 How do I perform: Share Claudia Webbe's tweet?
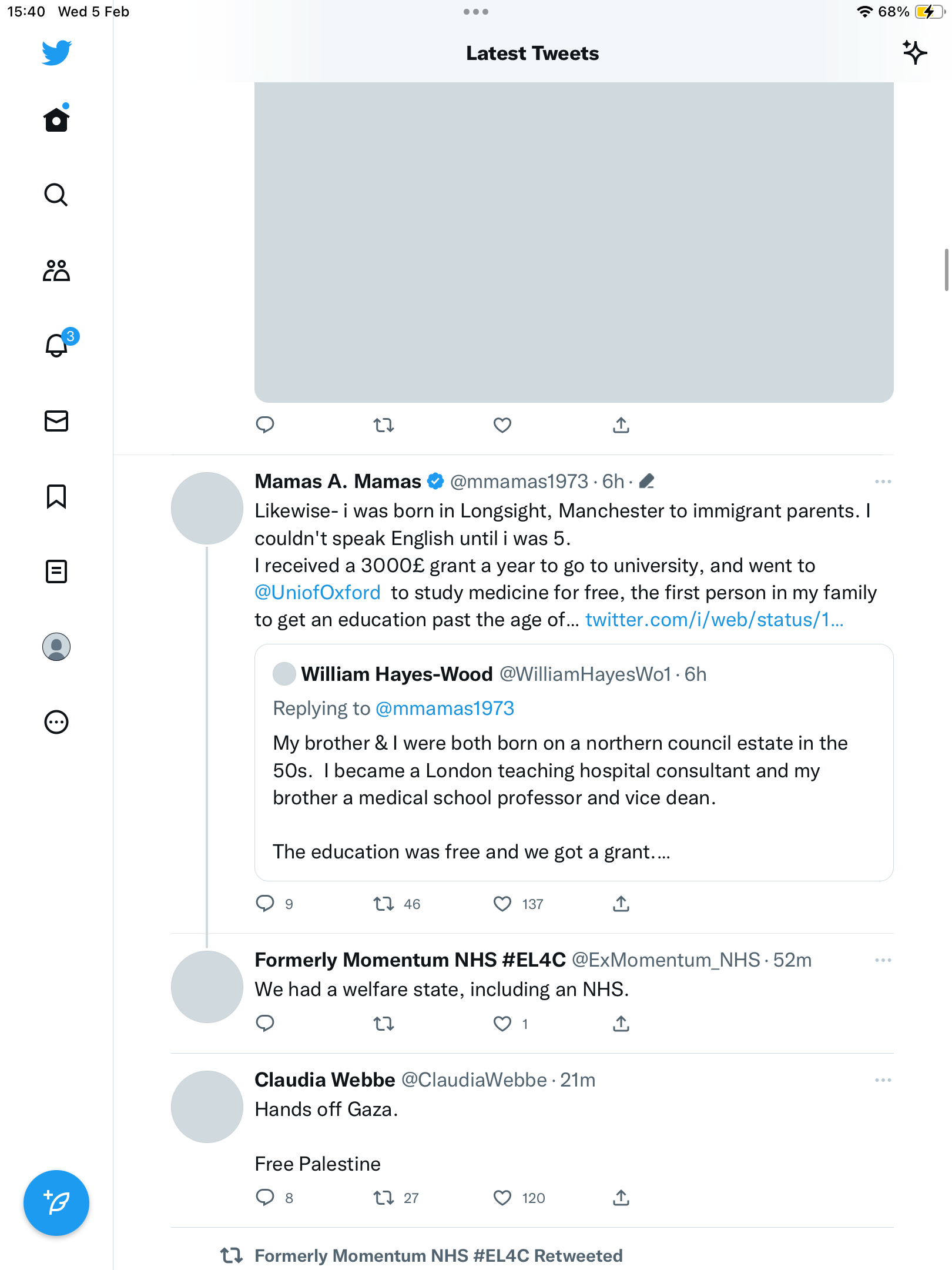point(621,1198)
